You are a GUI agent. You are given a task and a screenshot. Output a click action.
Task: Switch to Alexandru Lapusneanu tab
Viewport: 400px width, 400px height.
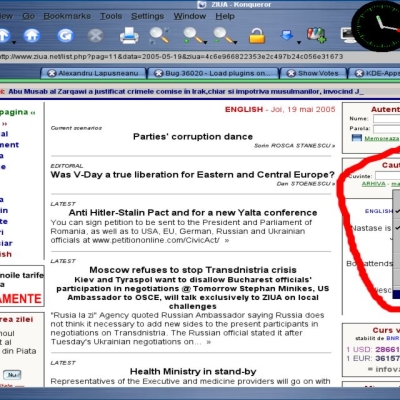pos(94,73)
